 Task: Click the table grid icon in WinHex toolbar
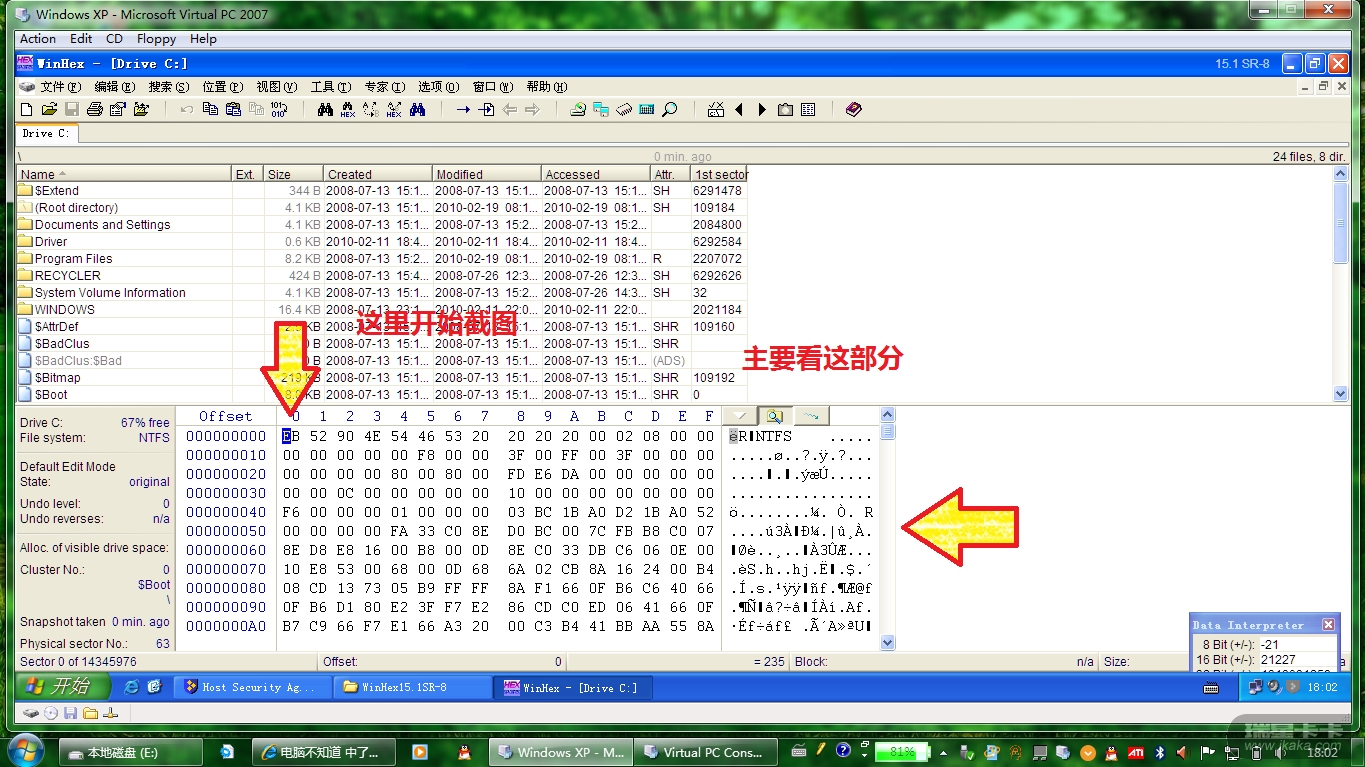[808, 109]
